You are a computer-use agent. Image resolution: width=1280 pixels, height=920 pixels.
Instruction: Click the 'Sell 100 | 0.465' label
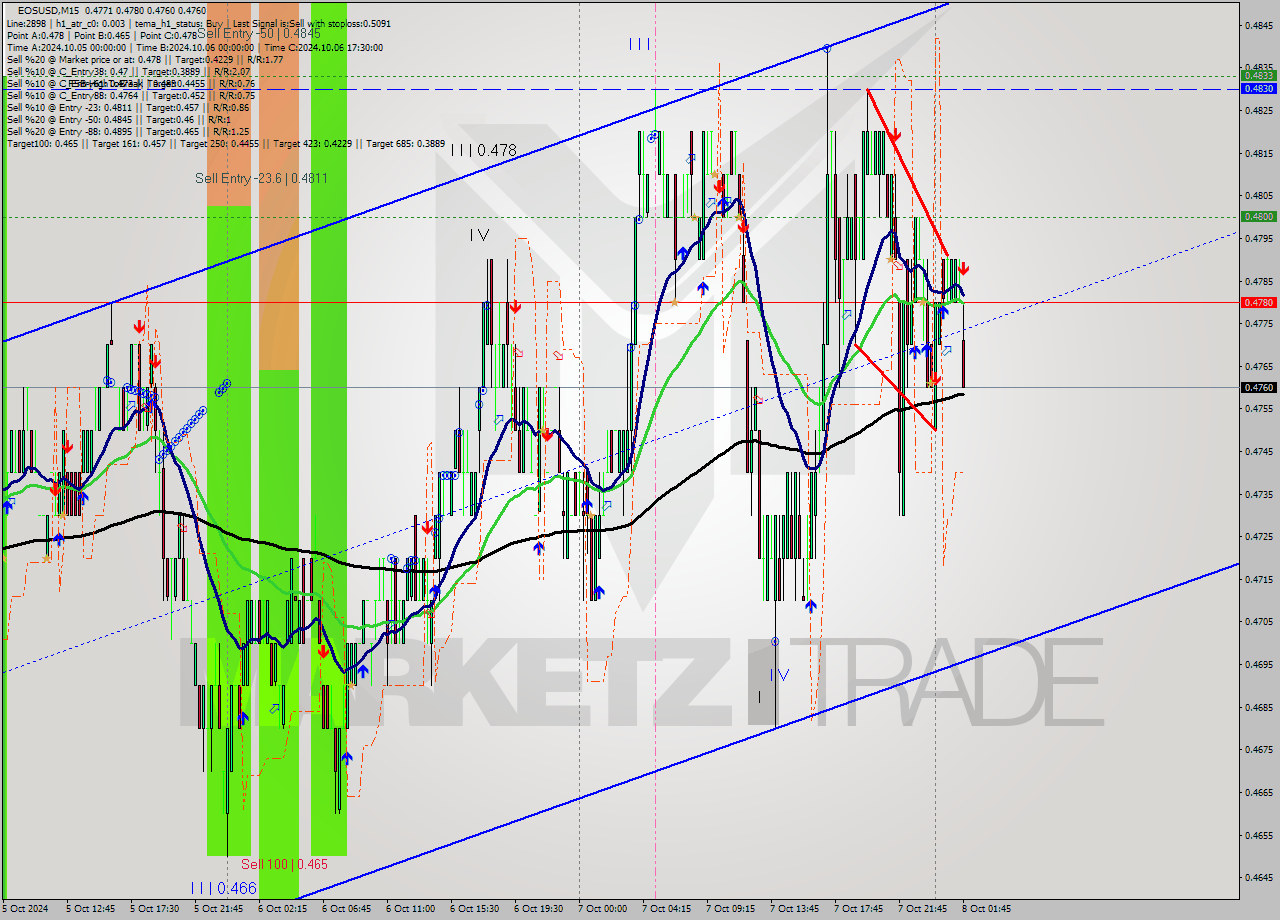284,863
